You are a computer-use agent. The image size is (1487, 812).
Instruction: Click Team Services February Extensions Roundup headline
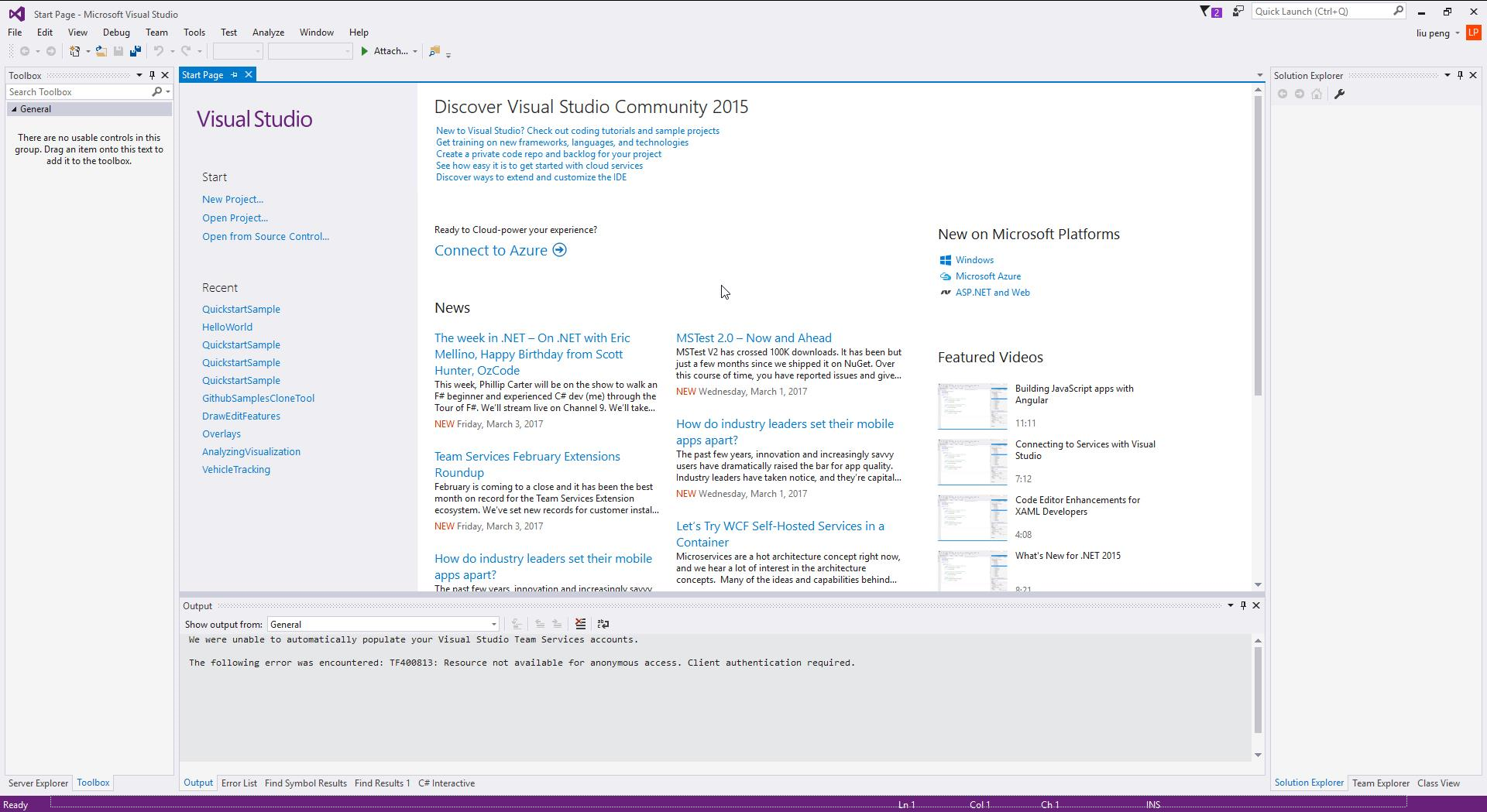[x=527, y=464]
